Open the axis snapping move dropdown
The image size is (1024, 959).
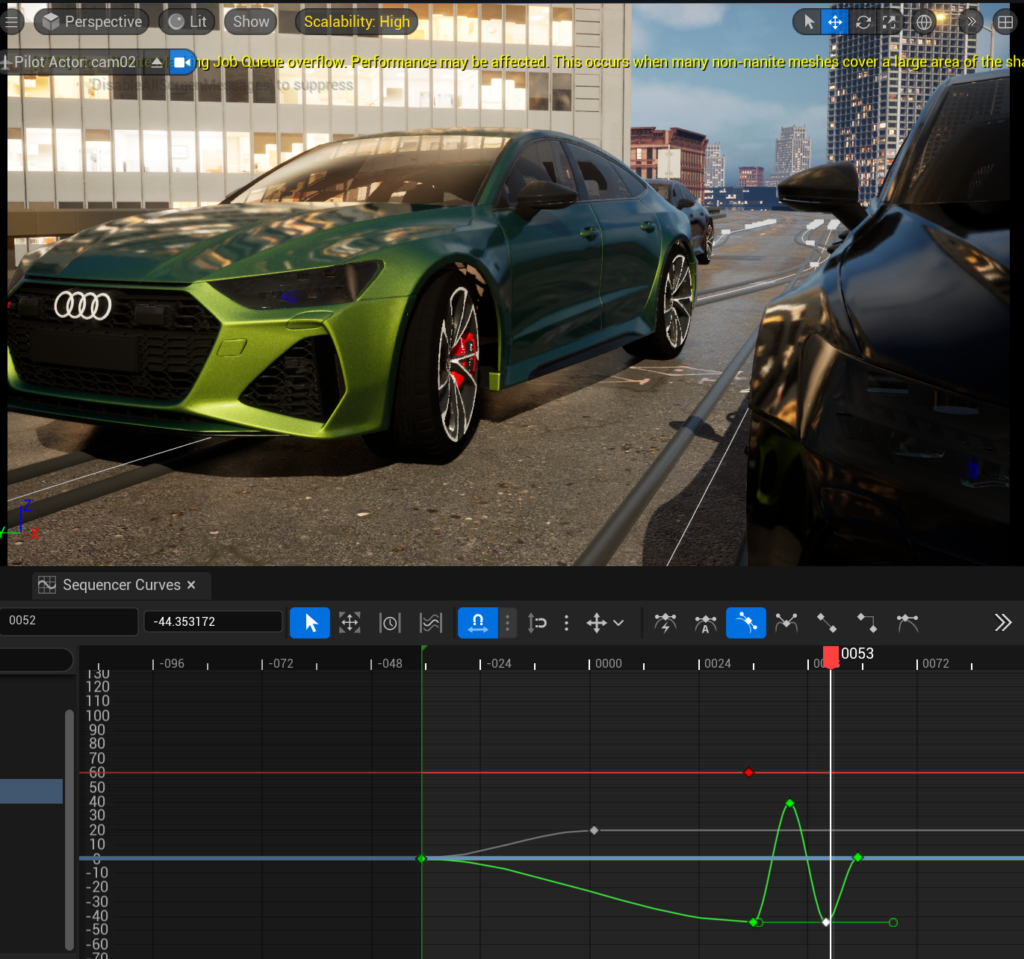(605, 623)
